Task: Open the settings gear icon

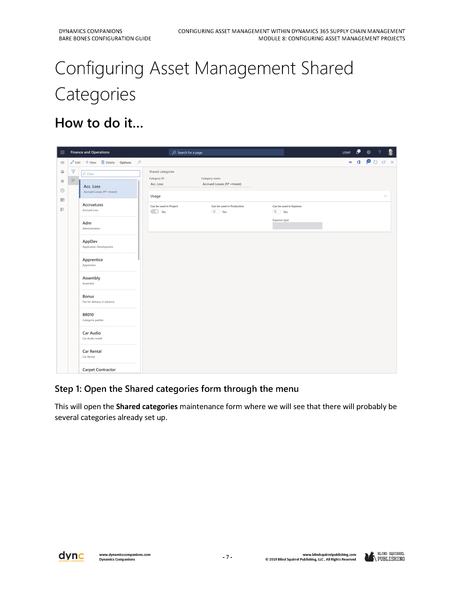Action: [x=369, y=152]
